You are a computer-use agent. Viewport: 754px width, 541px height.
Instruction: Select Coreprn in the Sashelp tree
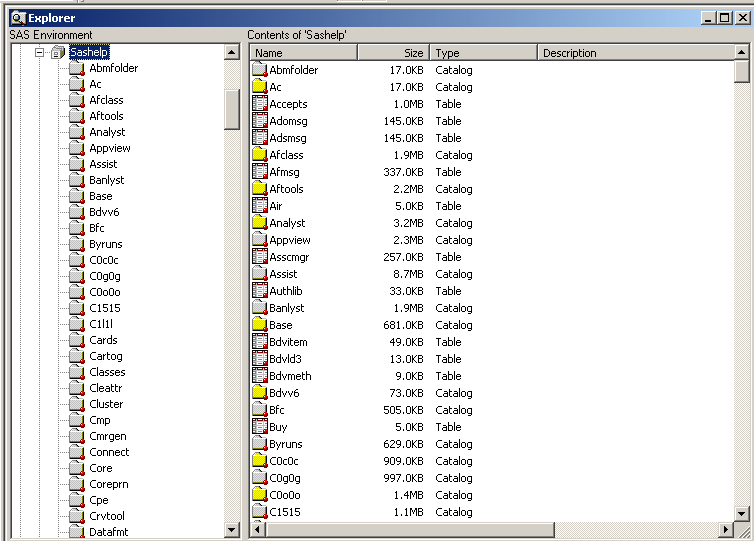click(x=109, y=484)
